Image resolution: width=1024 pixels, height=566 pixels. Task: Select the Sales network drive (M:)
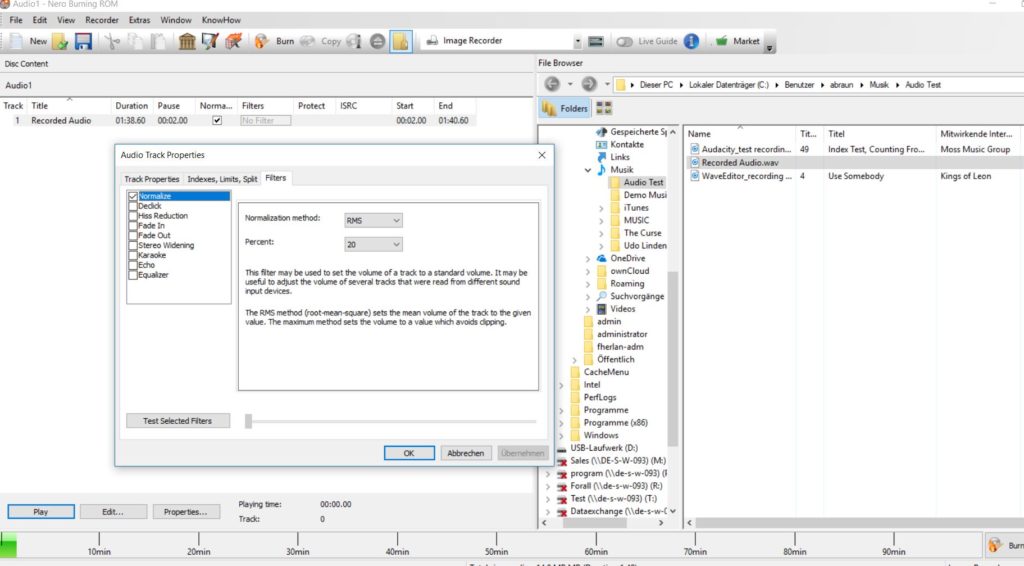point(618,460)
